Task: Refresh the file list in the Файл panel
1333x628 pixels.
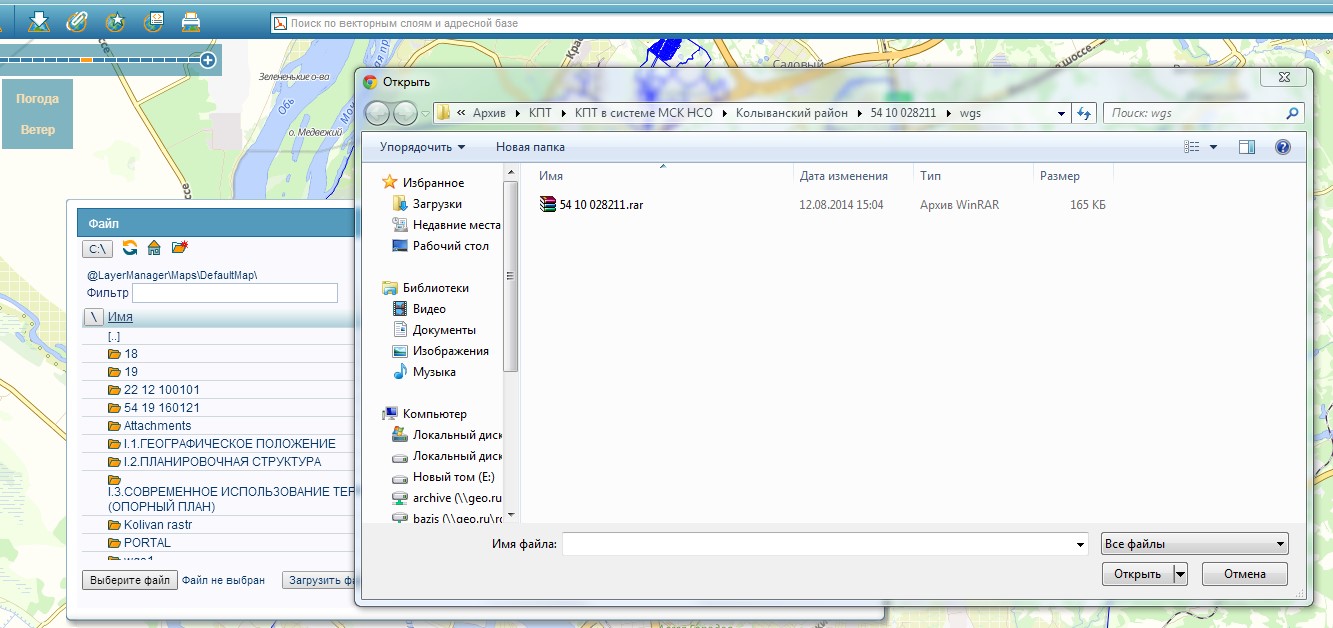Action: [130, 248]
